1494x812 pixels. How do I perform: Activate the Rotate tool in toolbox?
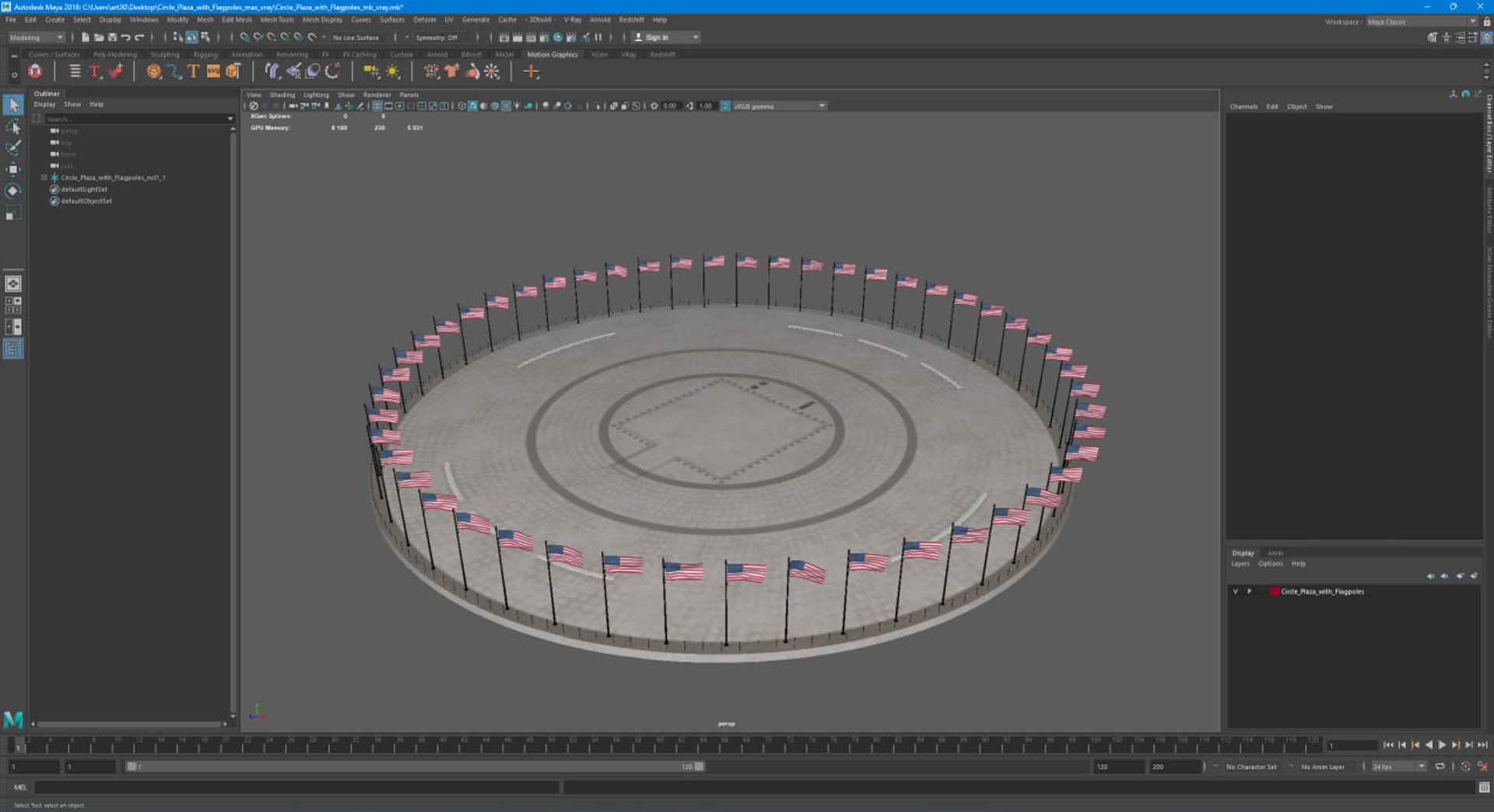click(x=13, y=191)
